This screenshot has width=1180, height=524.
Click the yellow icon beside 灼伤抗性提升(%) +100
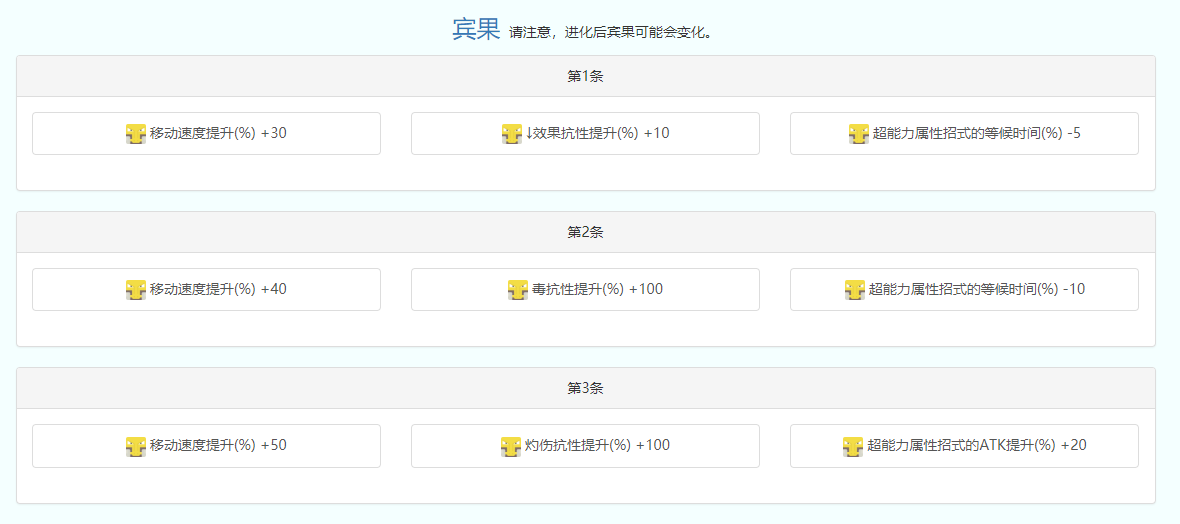511,446
